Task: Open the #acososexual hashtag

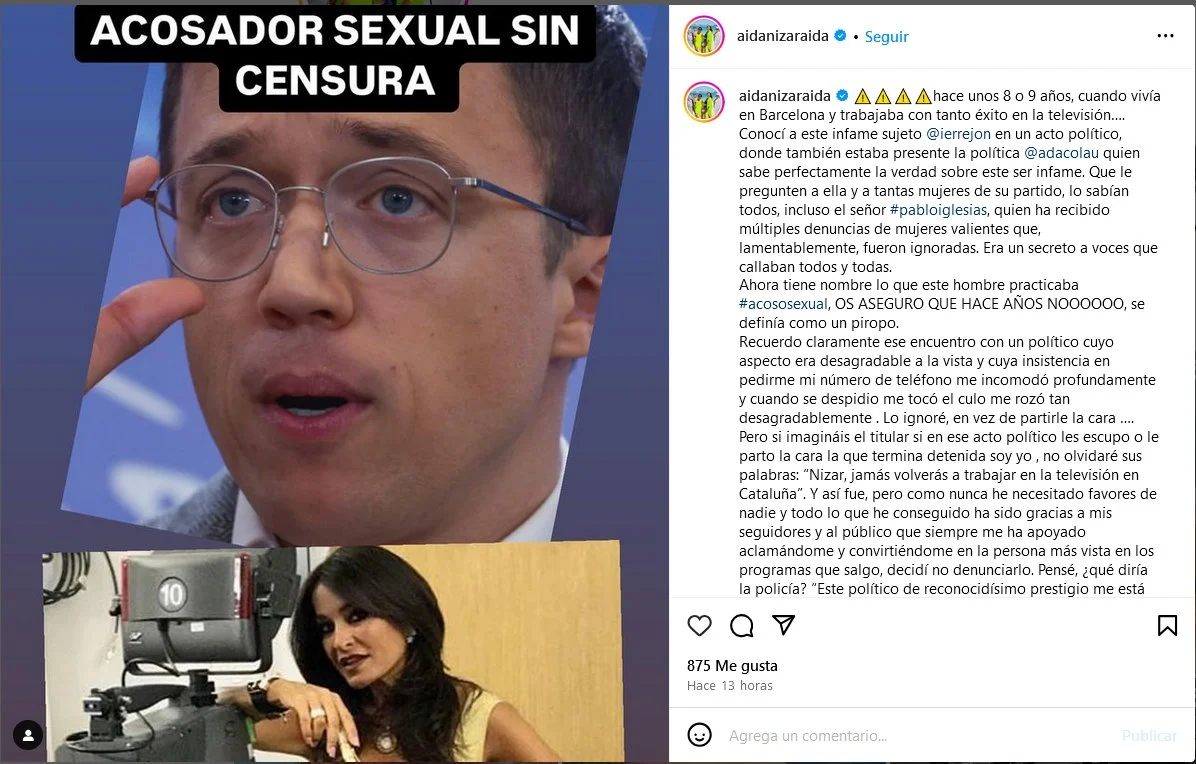Action: pyautogui.click(x=783, y=304)
